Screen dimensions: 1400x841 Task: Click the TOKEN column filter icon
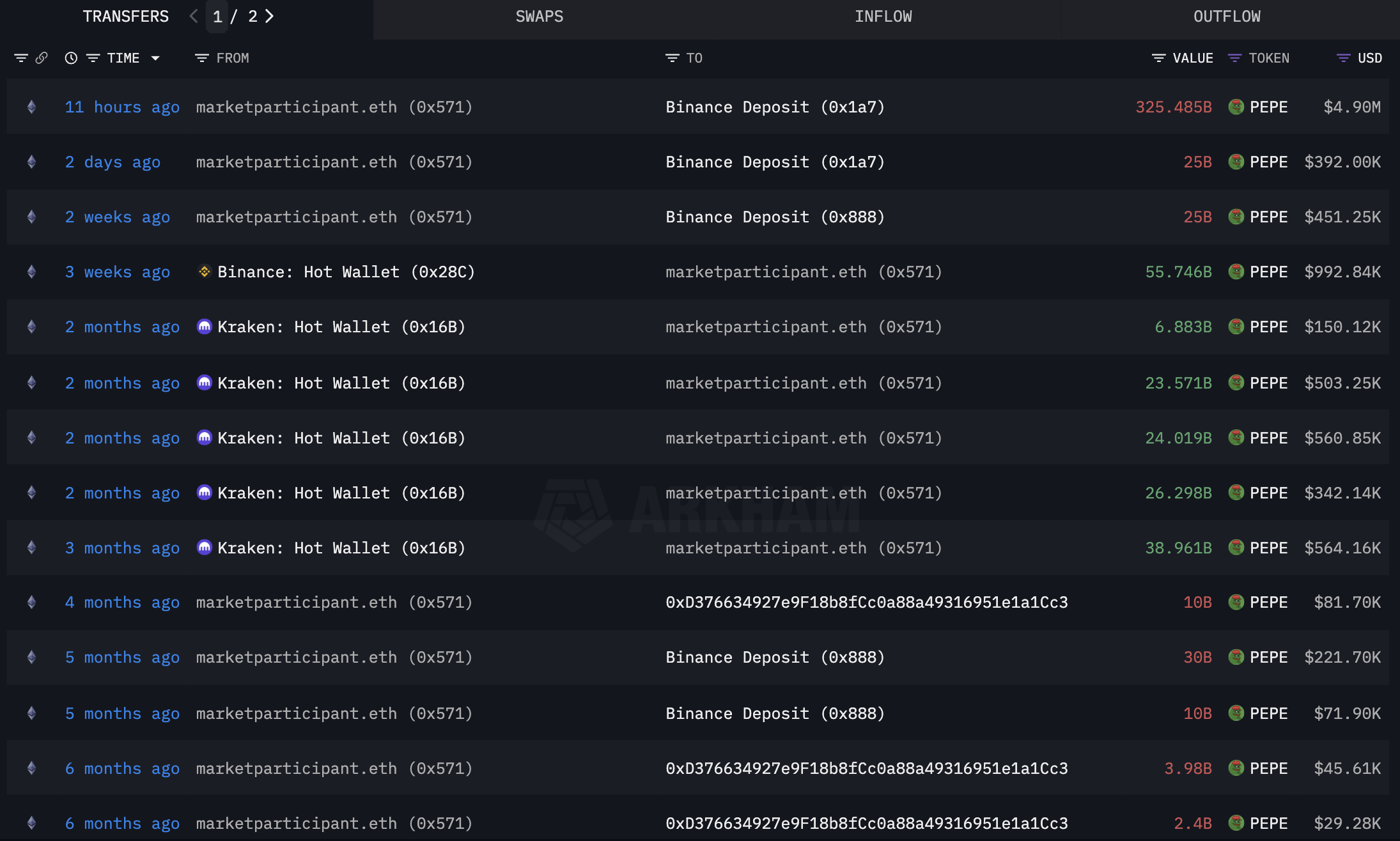click(x=1234, y=58)
